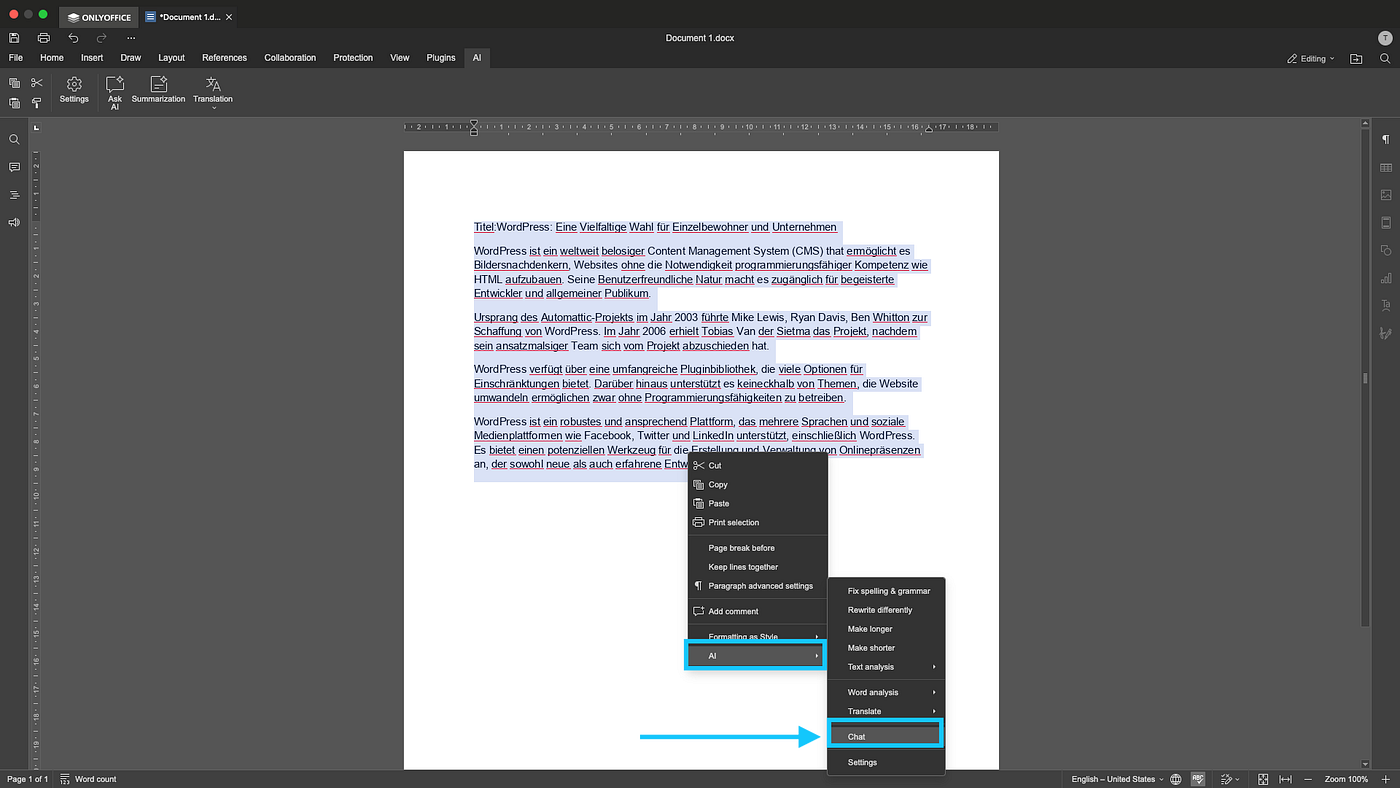Open Paragraph advanced settings from context menu
1400x788 pixels.
(758, 586)
